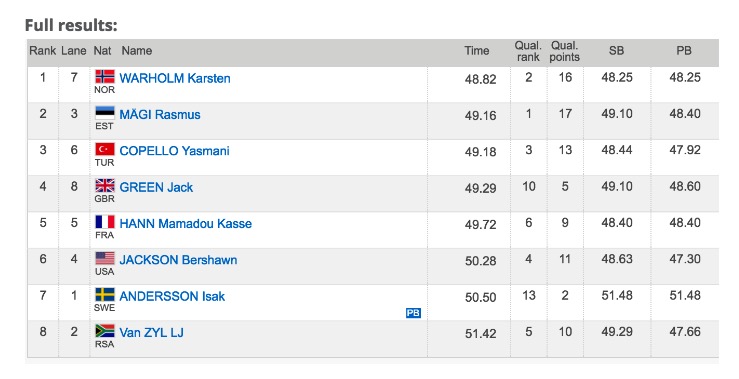This screenshot has width=739, height=379.
Task: Click the blue PB badge for Andersson
Action: (413, 313)
